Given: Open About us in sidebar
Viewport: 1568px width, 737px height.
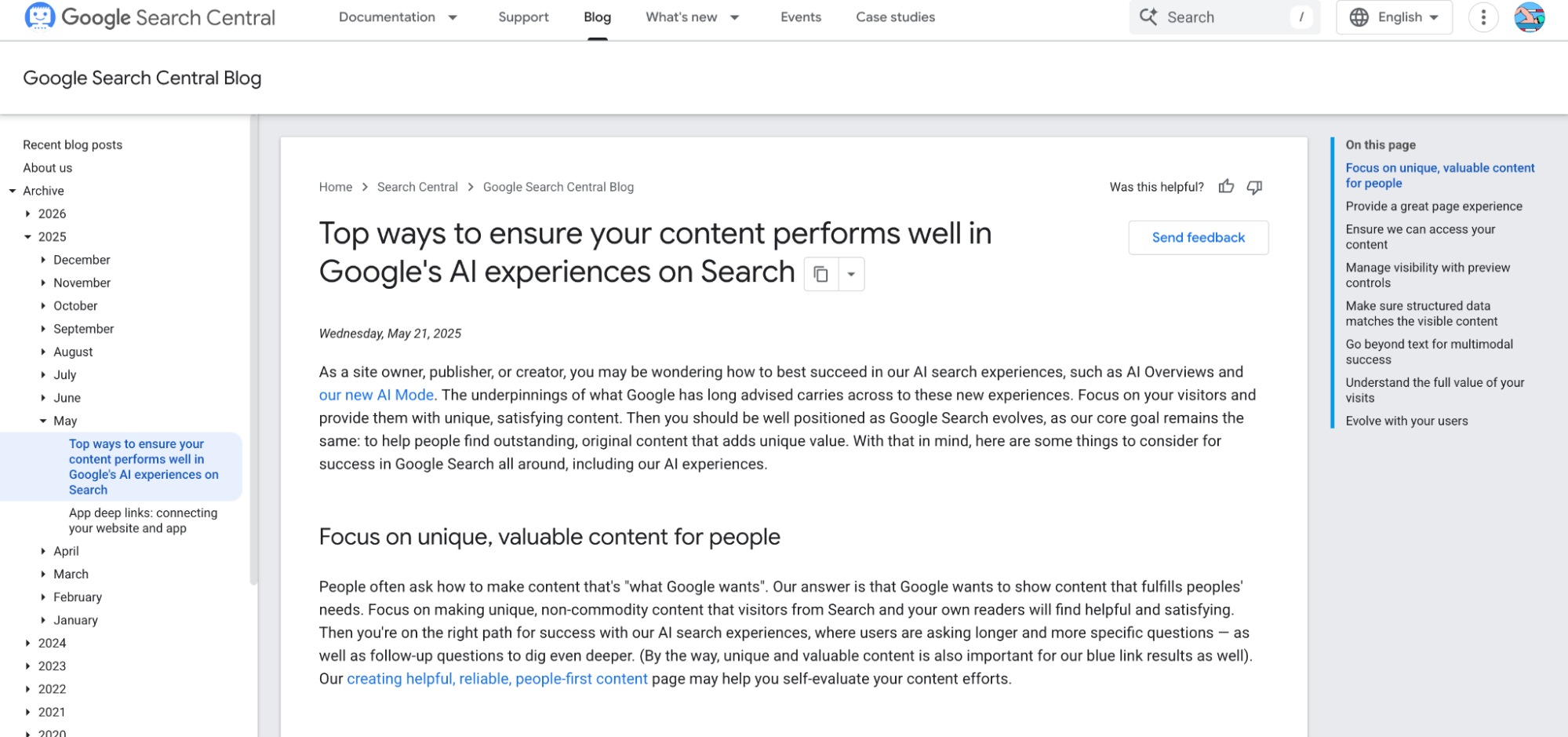Looking at the screenshot, I should tap(47, 168).
